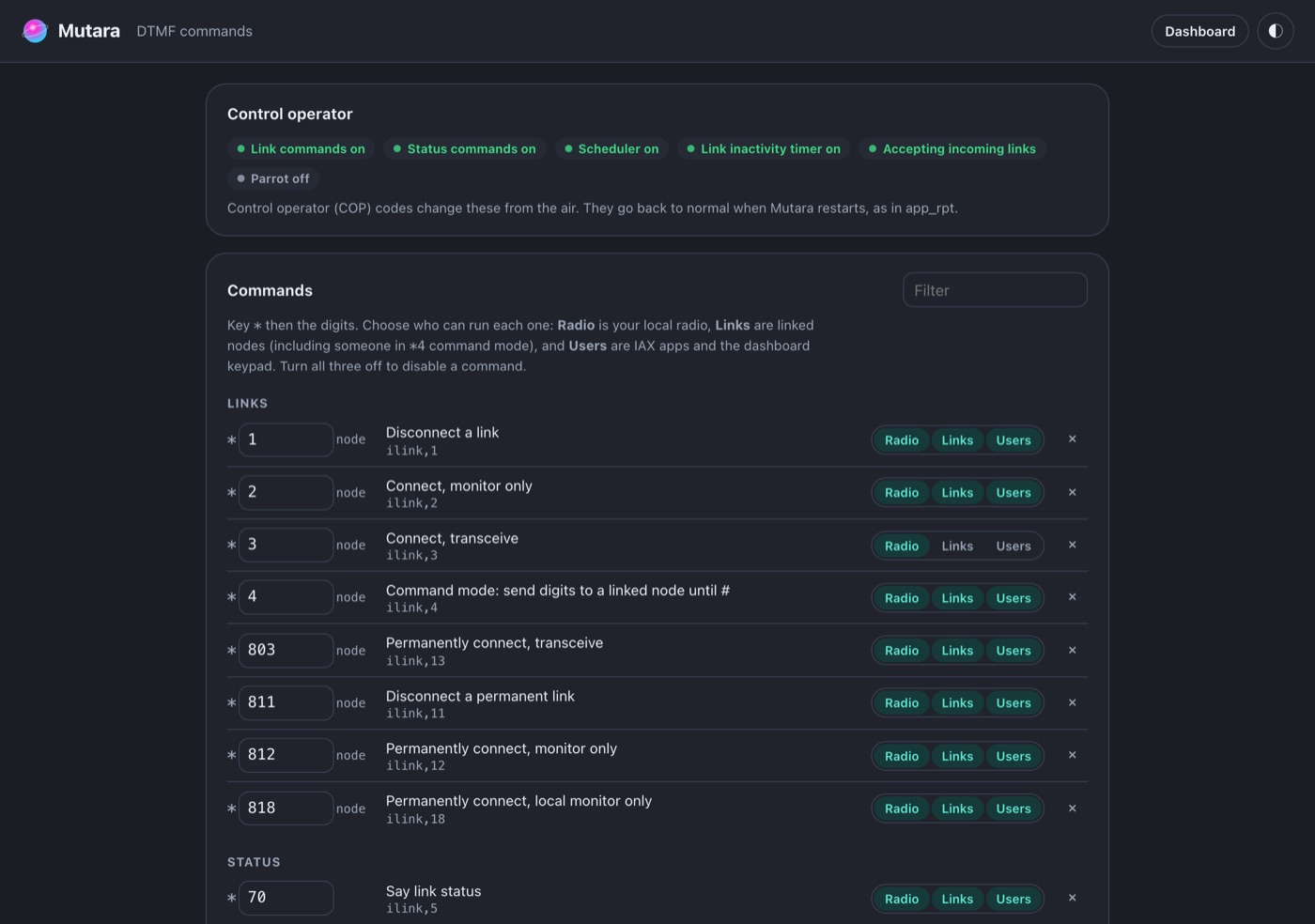Remove the Permanently connect, transceive command
Viewport: 1315px width, 924px height.
pos(1072,650)
